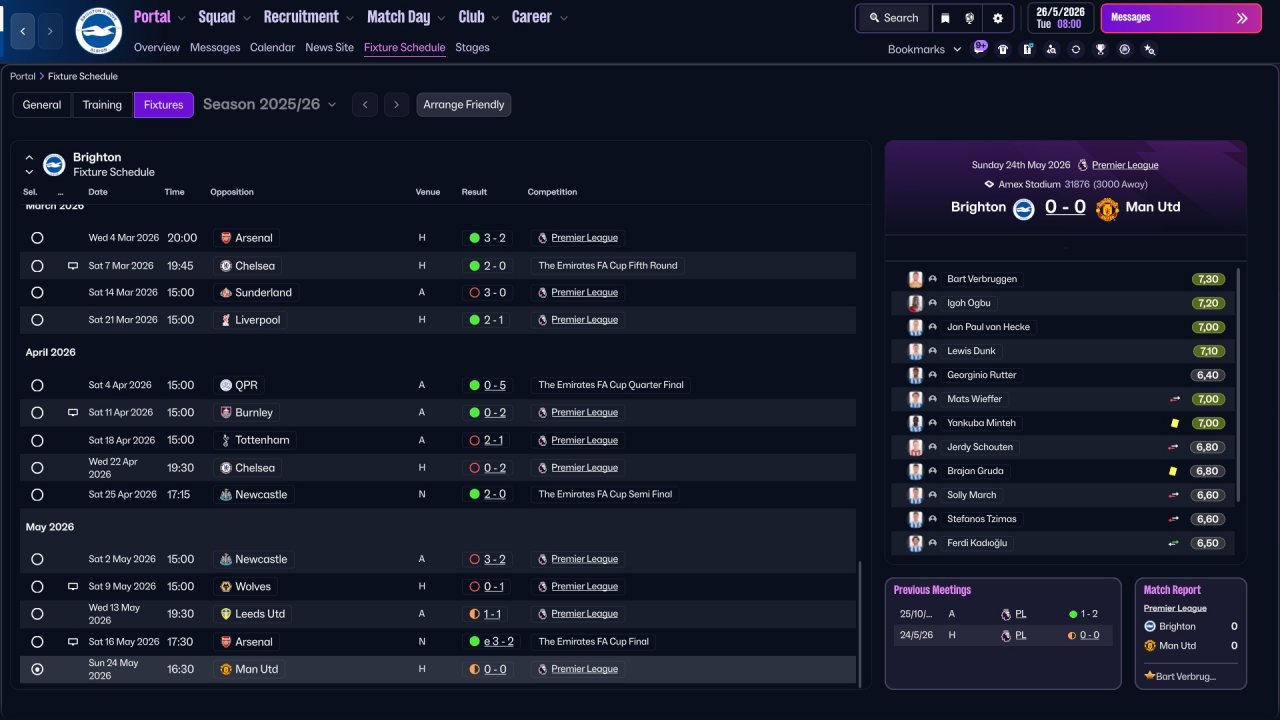Click the player ratings list scrollbar
The width and height of the screenshot is (1280, 720).
point(1238,384)
